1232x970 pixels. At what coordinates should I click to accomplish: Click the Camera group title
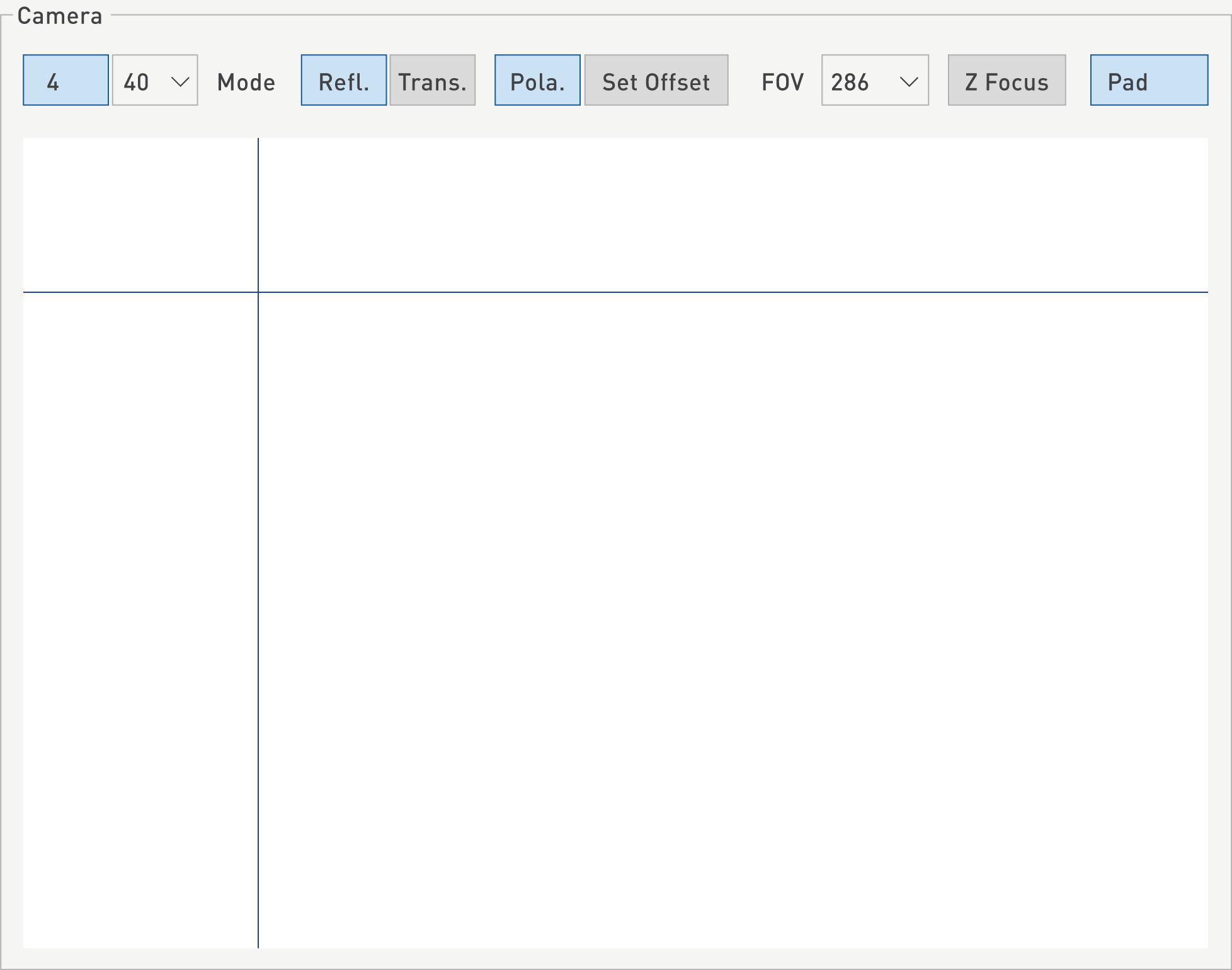[59, 16]
